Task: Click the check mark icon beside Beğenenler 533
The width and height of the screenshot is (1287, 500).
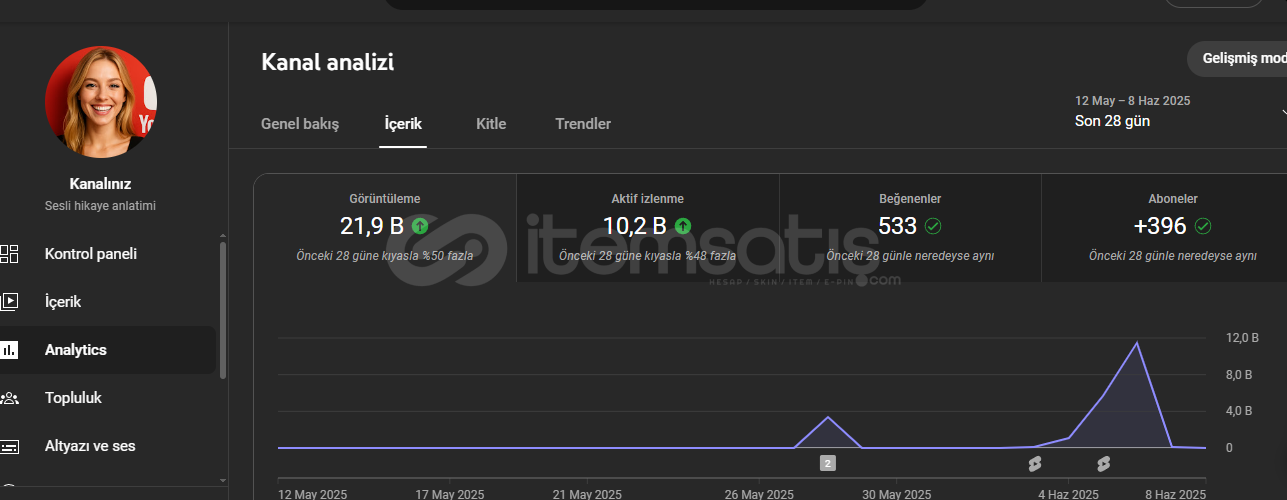Action: pos(933,226)
